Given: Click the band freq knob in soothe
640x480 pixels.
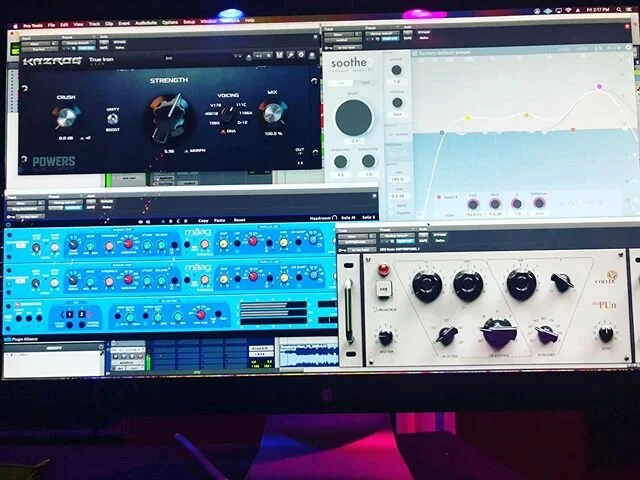Looking at the screenshot, I should pos(473,204).
